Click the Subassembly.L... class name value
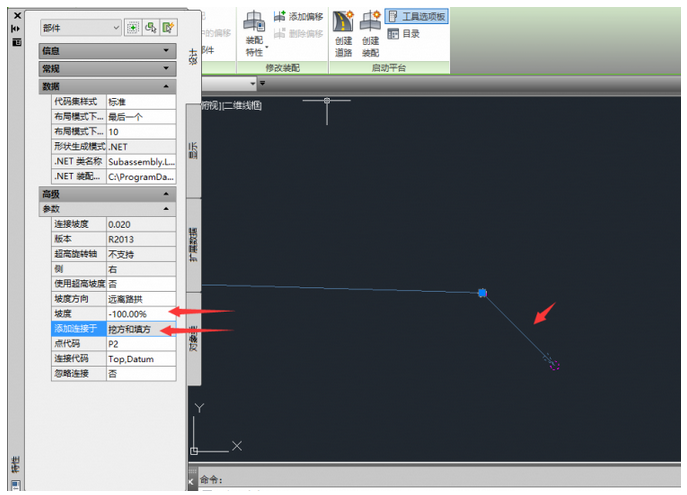Image resolution: width=687 pixels, height=495 pixels. click(141, 162)
